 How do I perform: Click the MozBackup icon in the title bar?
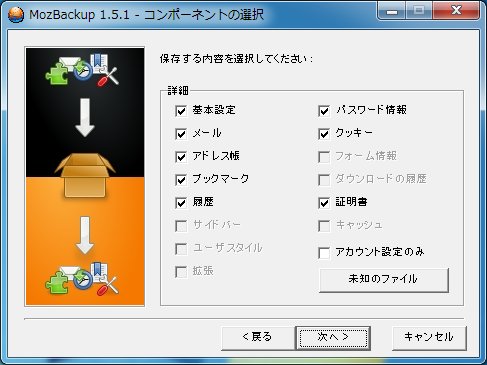15,14
